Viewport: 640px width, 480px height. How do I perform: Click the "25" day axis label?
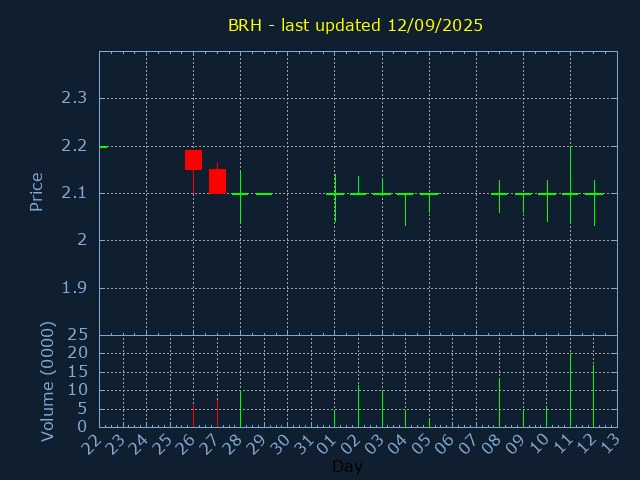[x=163, y=444]
